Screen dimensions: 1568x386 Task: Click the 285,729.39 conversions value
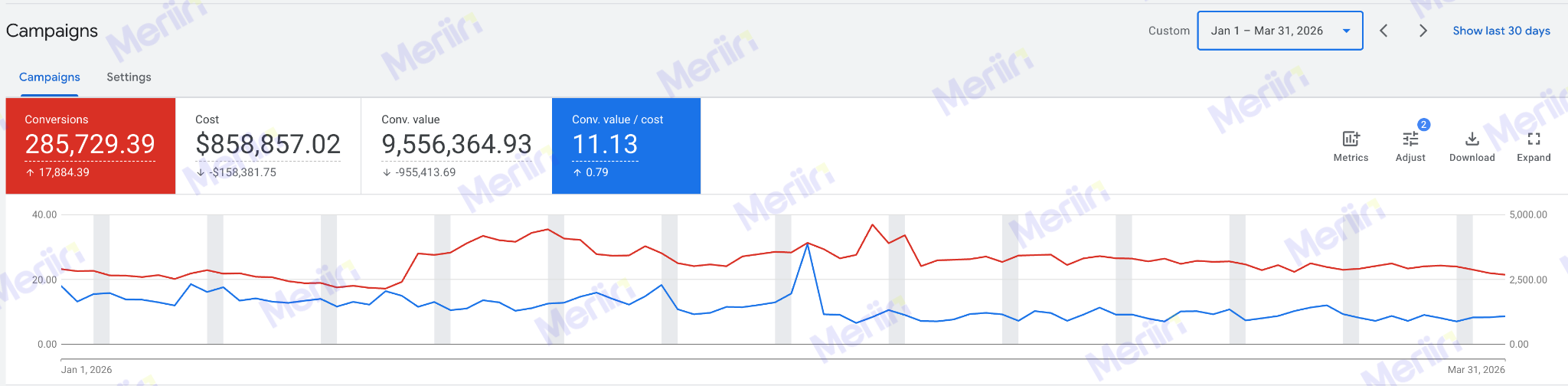point(90,144)
